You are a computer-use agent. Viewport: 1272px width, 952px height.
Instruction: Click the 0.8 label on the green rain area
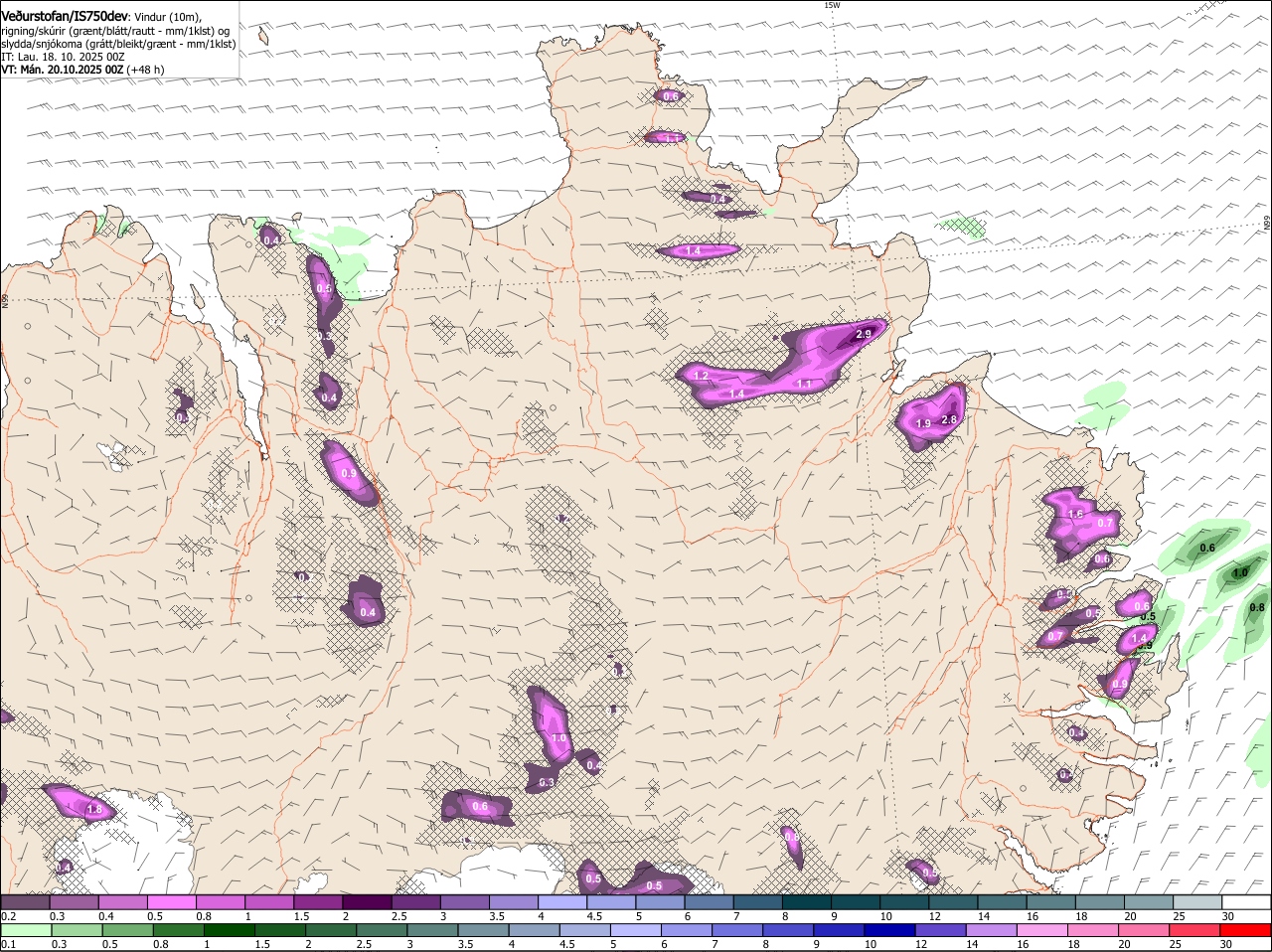tap(1257, 607)
